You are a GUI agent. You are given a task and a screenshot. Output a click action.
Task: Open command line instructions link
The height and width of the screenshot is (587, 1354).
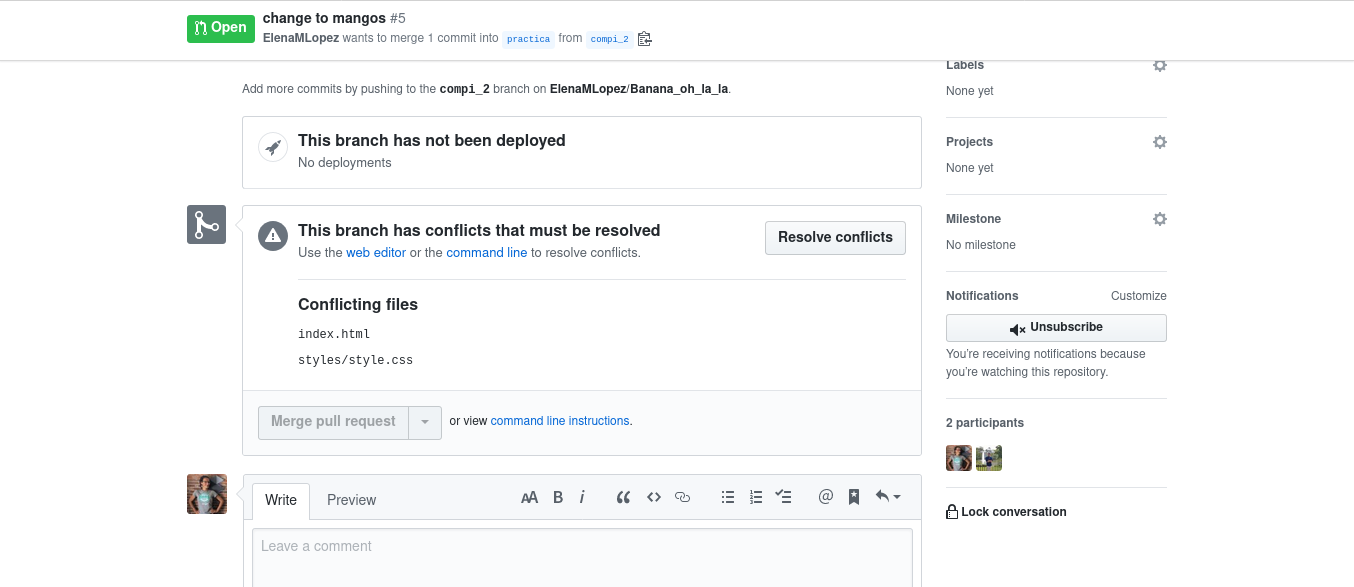(x=560, y=421)
